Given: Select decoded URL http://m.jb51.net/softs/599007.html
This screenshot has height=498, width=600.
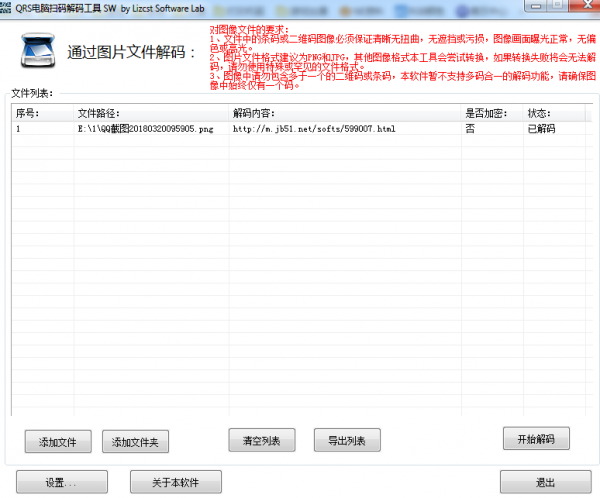Looking at the screenshot, I should pos(314,129).
